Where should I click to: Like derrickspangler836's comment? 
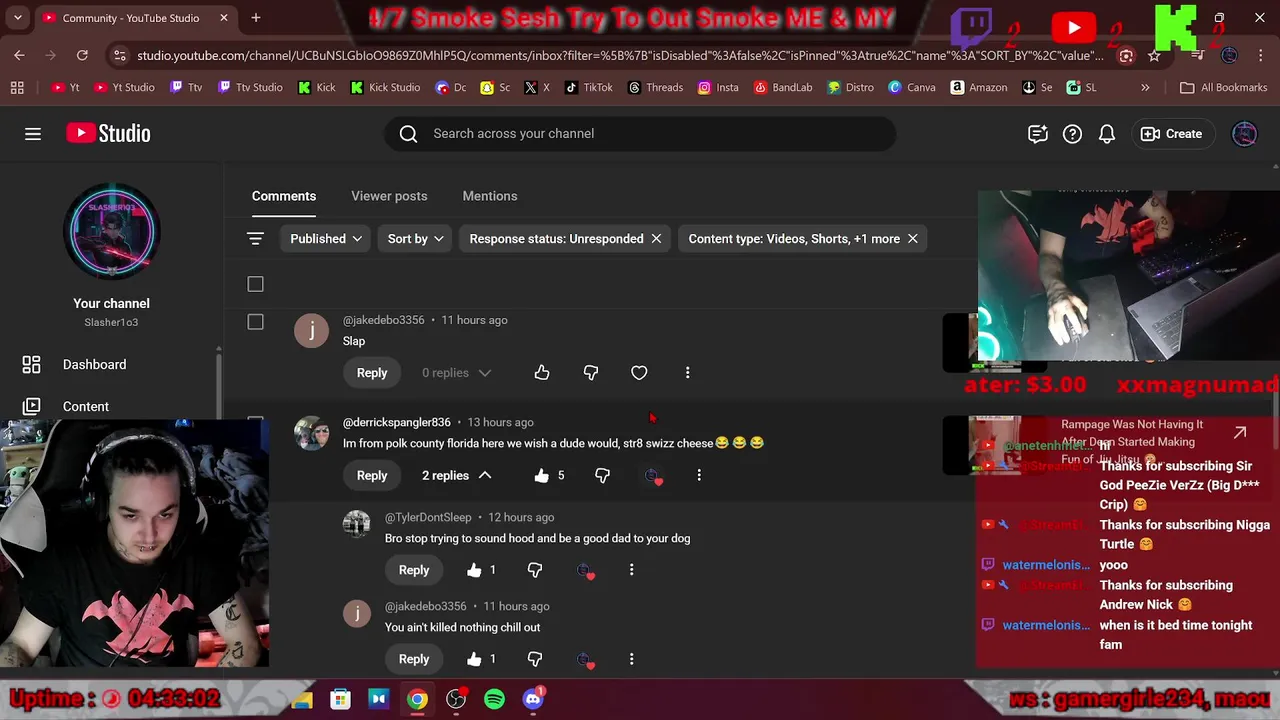[542, 476]
